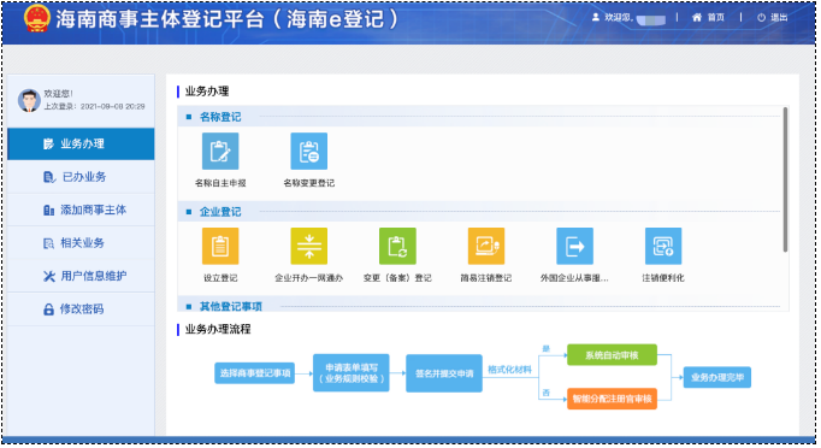821x448 pixels.
Task: Click orange 智能分配注册官审核 box
Action: 612,398
